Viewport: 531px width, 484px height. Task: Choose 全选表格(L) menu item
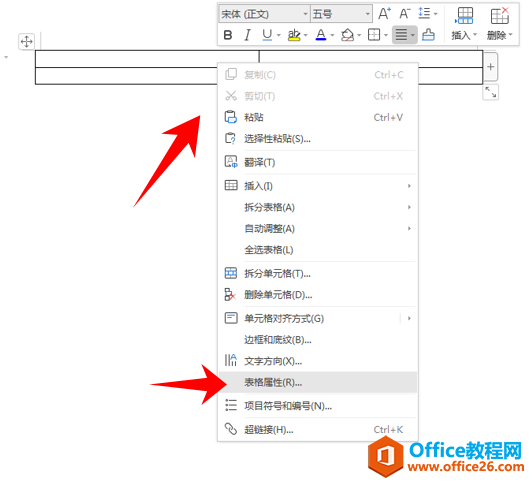[x=317, y=250]
